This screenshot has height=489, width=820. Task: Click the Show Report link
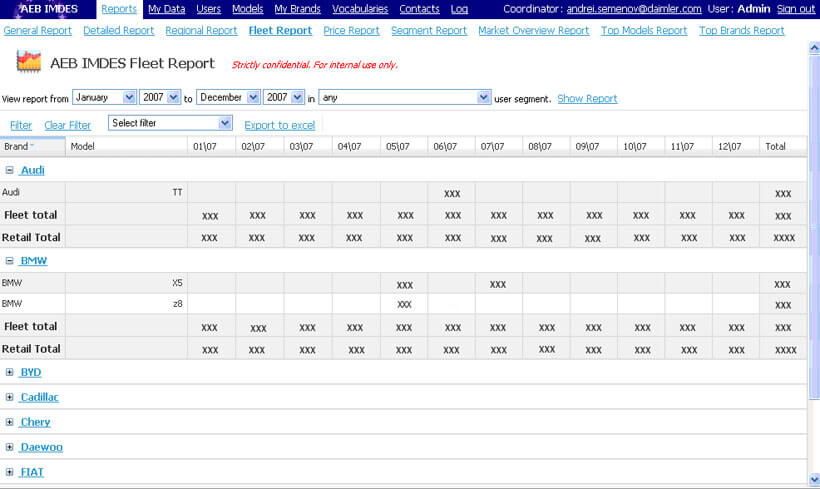click(587, 99)
